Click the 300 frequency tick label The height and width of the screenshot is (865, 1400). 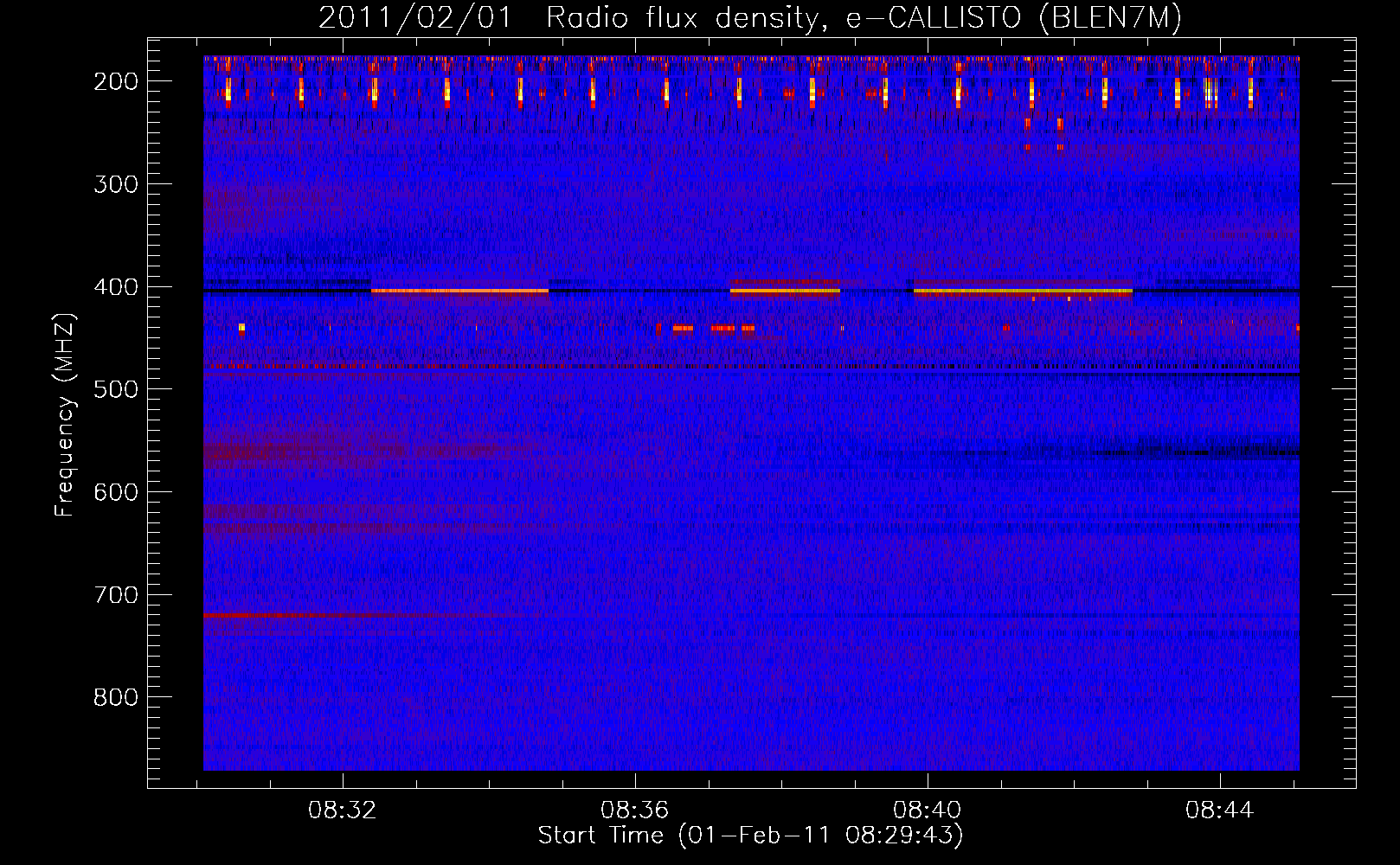click(x=115, y=184)
